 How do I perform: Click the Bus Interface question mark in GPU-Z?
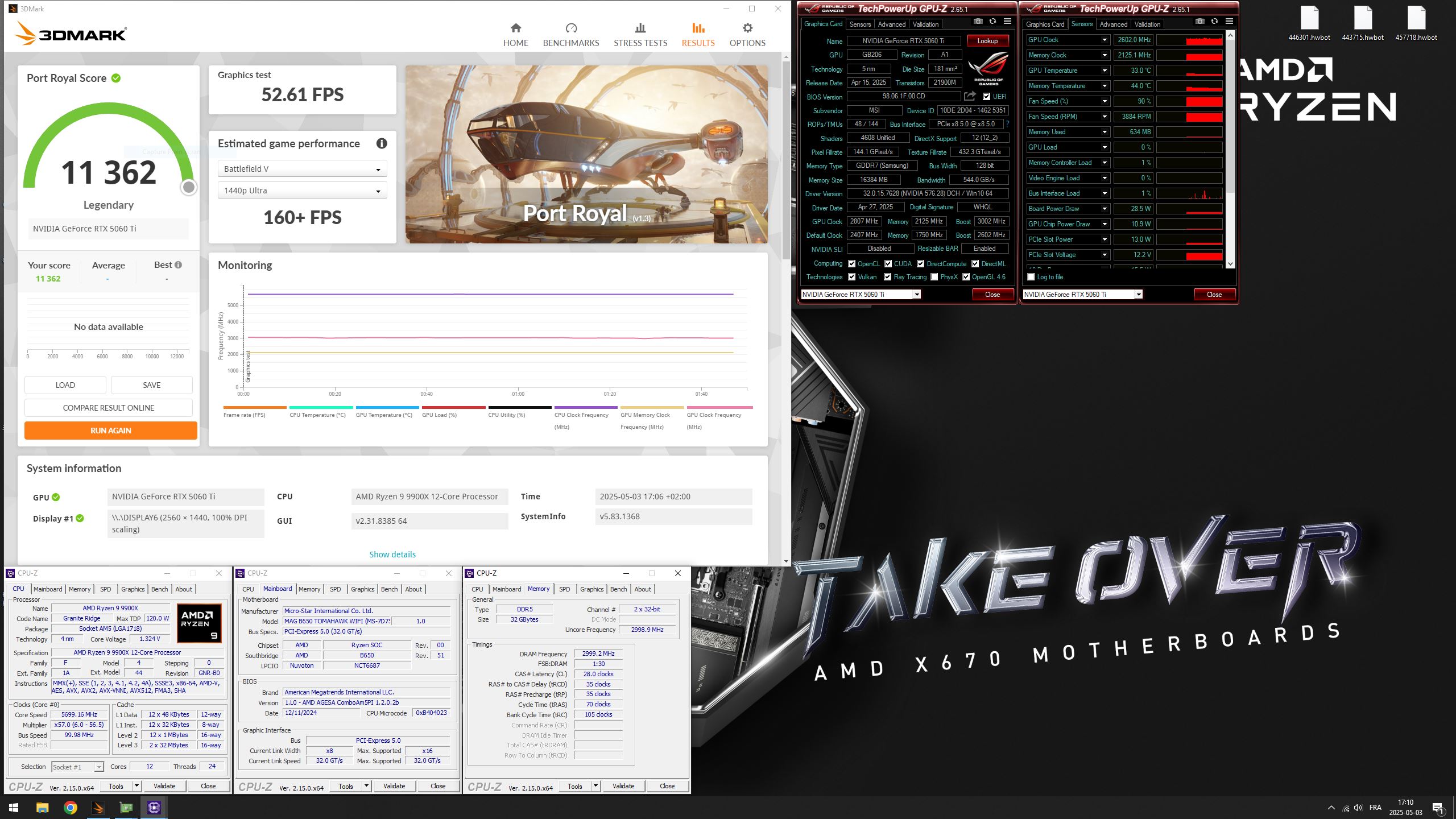point(1007,124)
